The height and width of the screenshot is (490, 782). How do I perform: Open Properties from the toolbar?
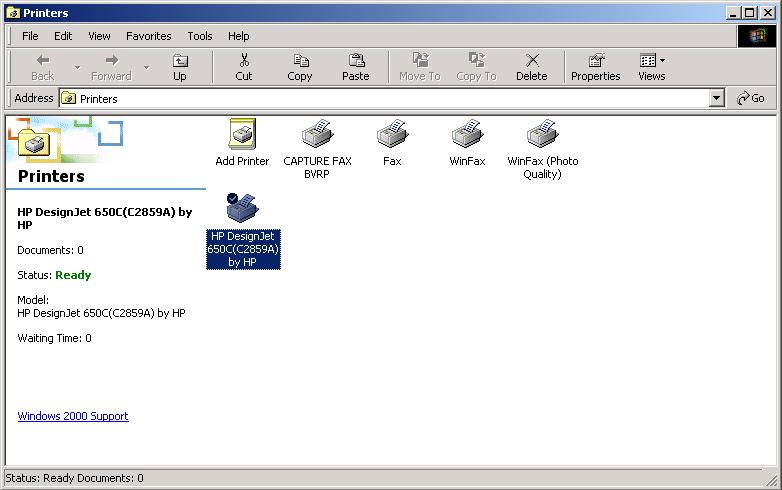595,68
